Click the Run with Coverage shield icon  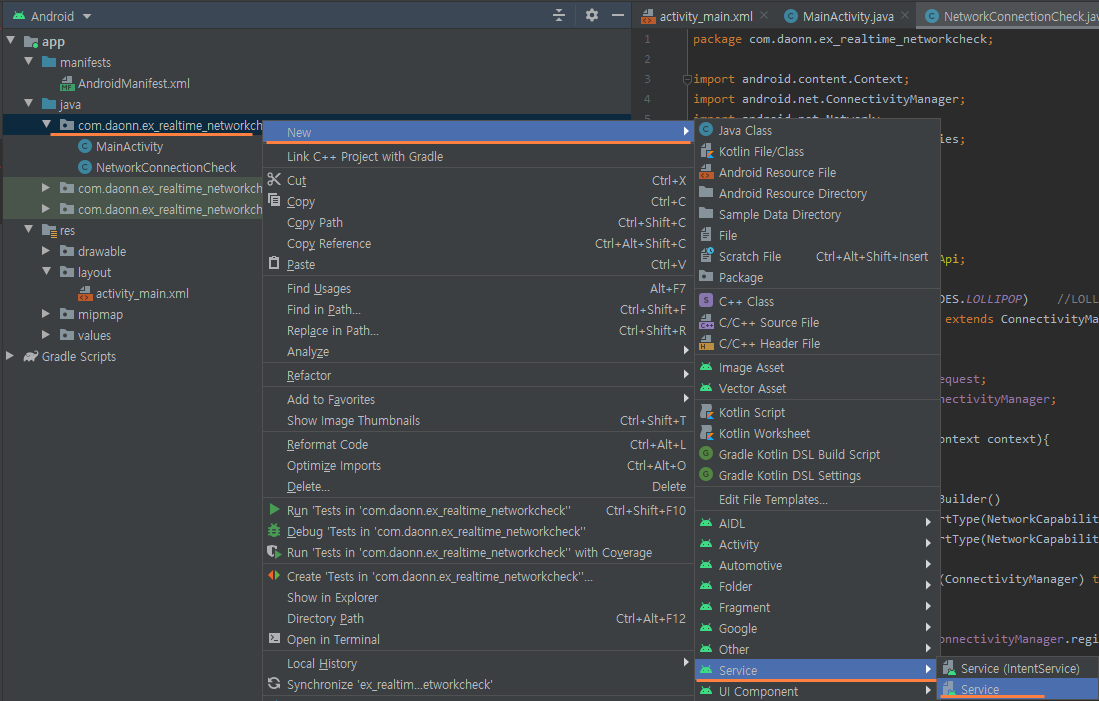(x=274, y=552)
